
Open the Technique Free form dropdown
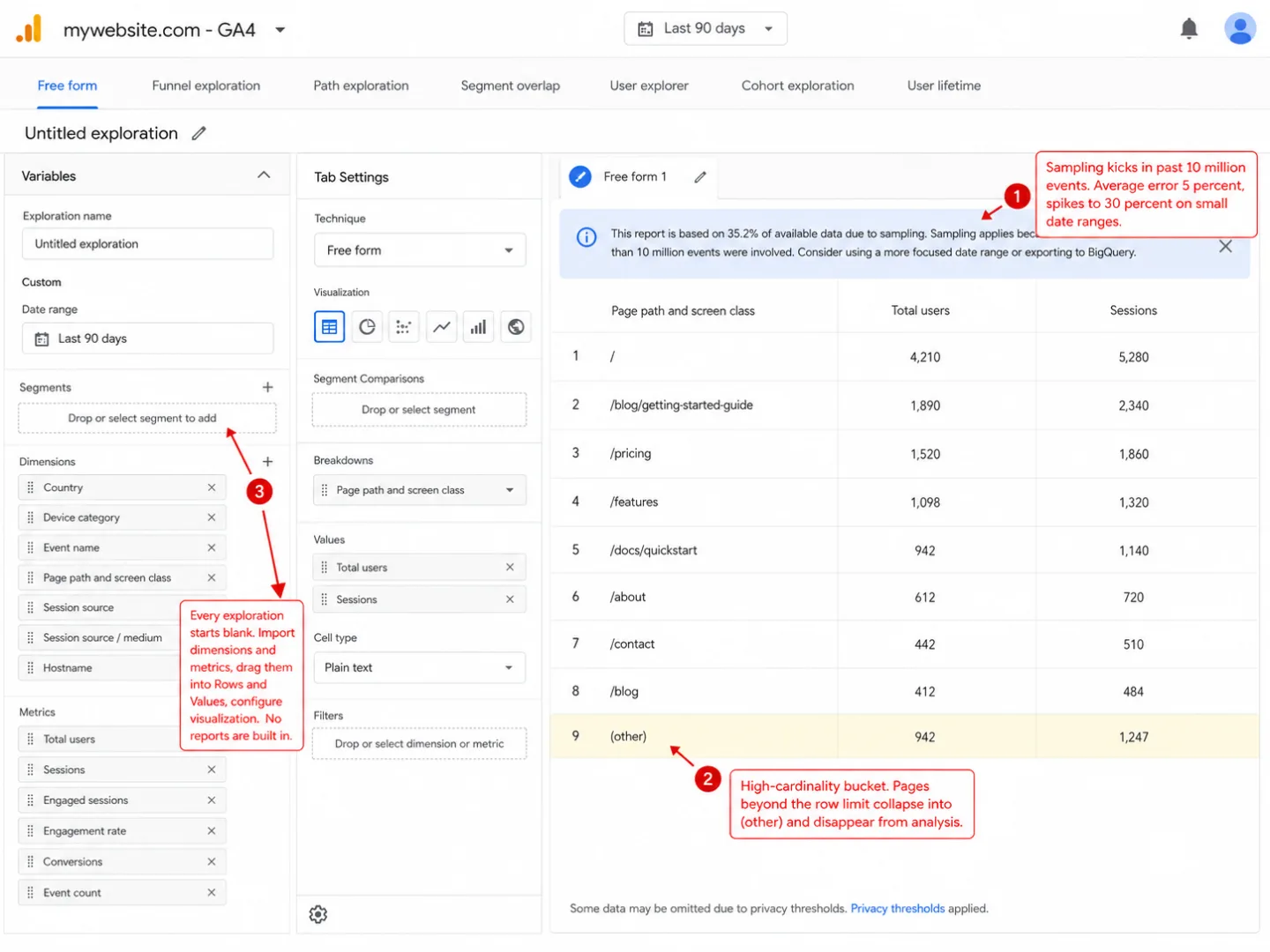420,250
